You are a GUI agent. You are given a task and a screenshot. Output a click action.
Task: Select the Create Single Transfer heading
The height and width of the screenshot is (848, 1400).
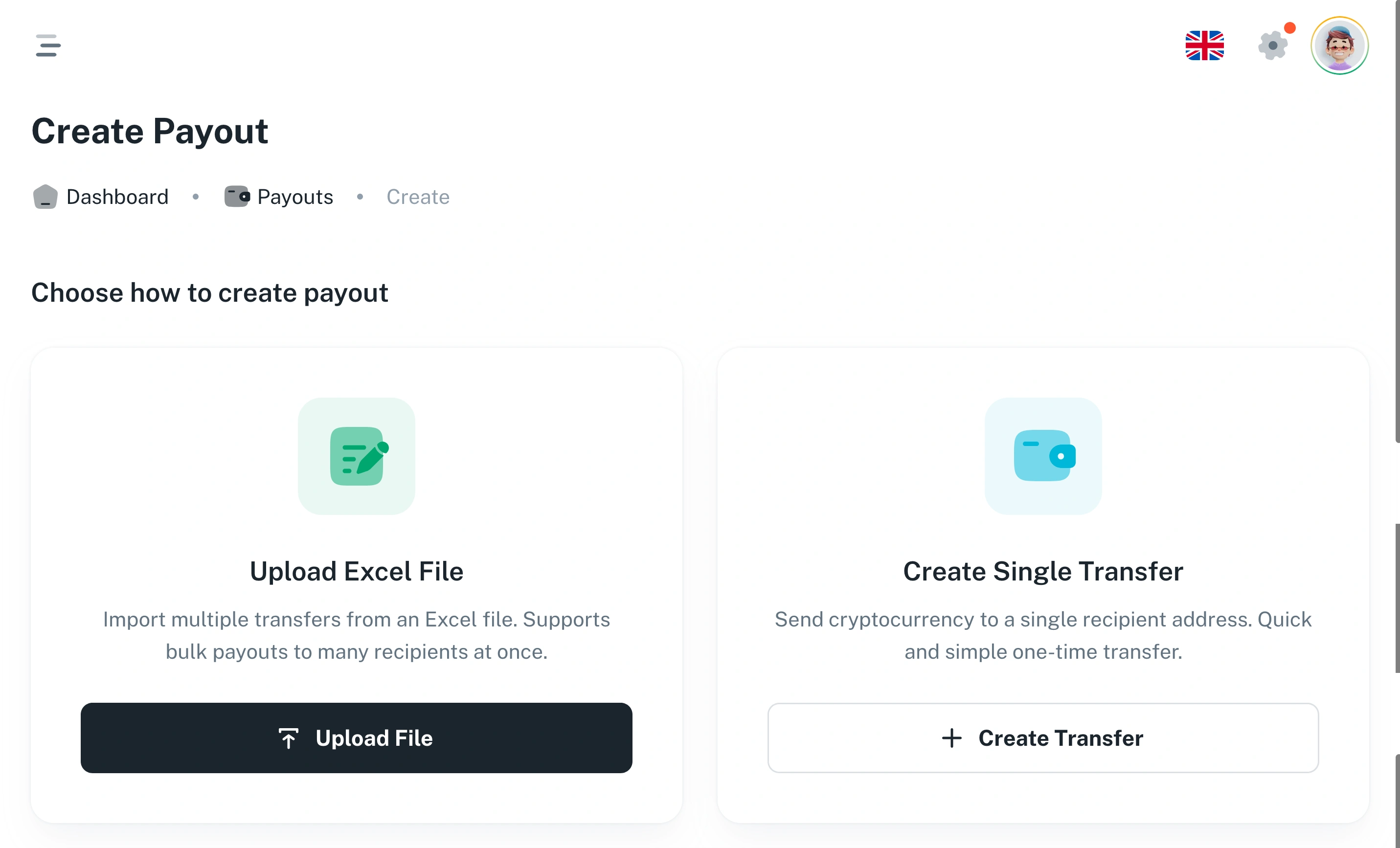click(x=1042, y=571)
